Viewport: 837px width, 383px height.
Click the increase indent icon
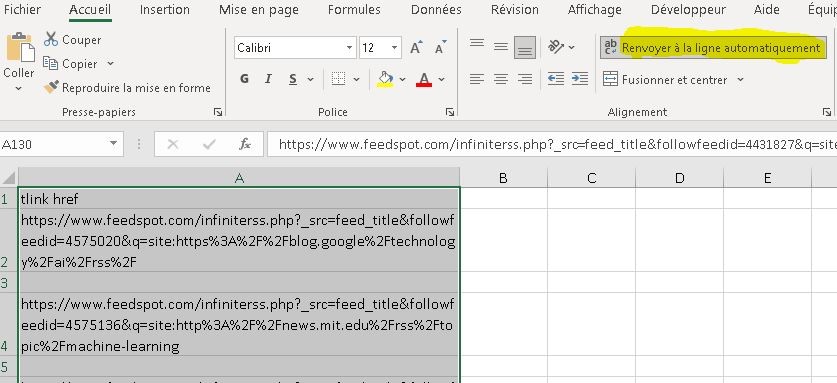[x=580, y=79]
